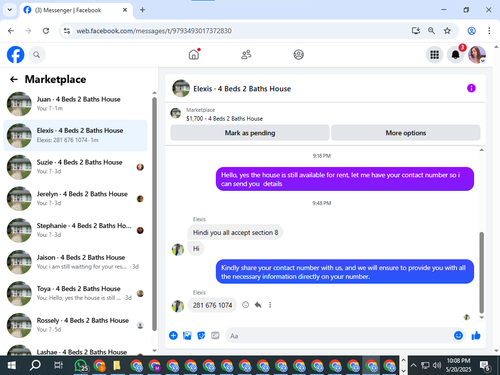The height and width of the screenshot is (375, 500).
Task: Open the emoji picker in message field
Action: pyautogui.click(x=458, y=335)
